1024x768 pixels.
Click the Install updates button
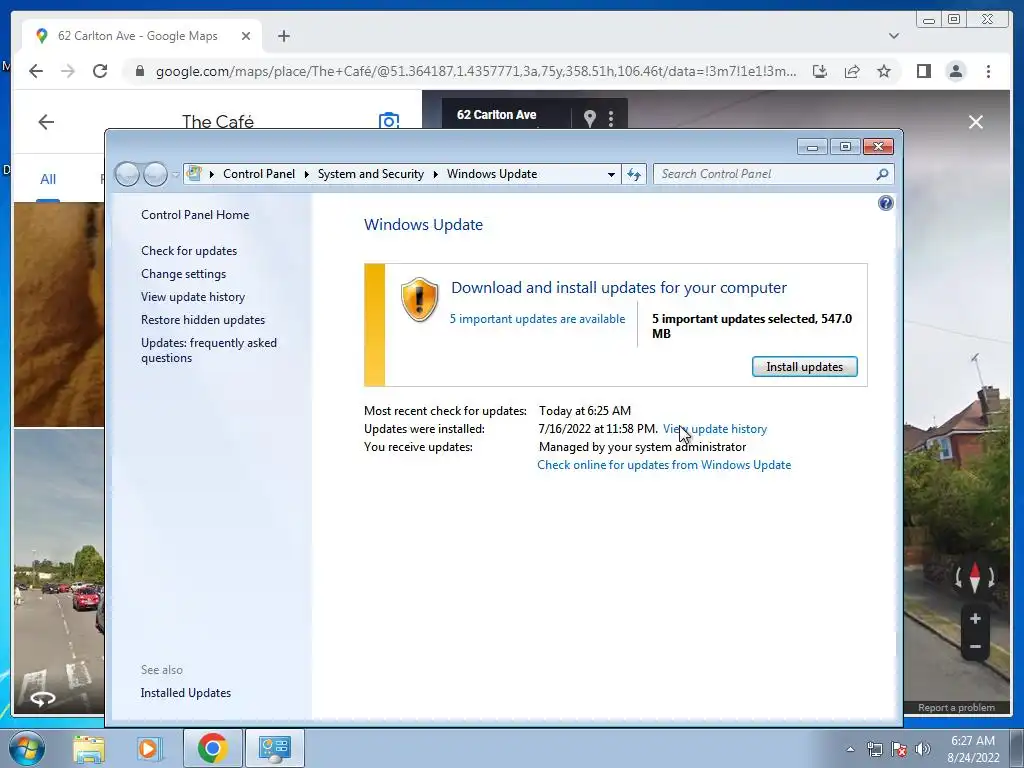(x=805, y=366)
